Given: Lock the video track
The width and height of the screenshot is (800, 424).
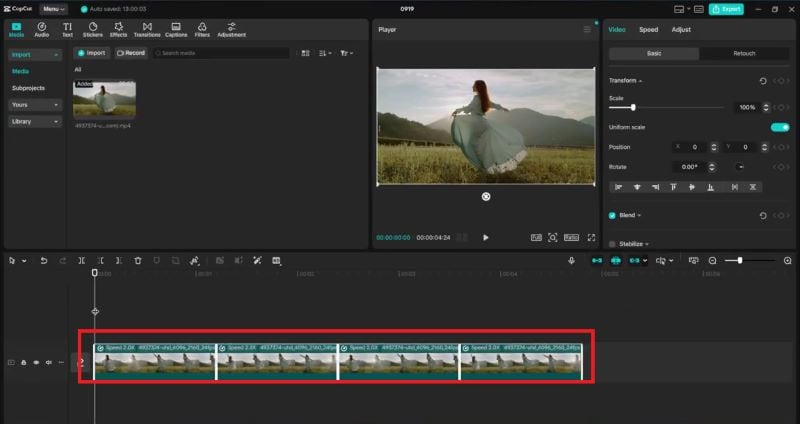Looking at the screenshot, I should click(x=23, y=362).
